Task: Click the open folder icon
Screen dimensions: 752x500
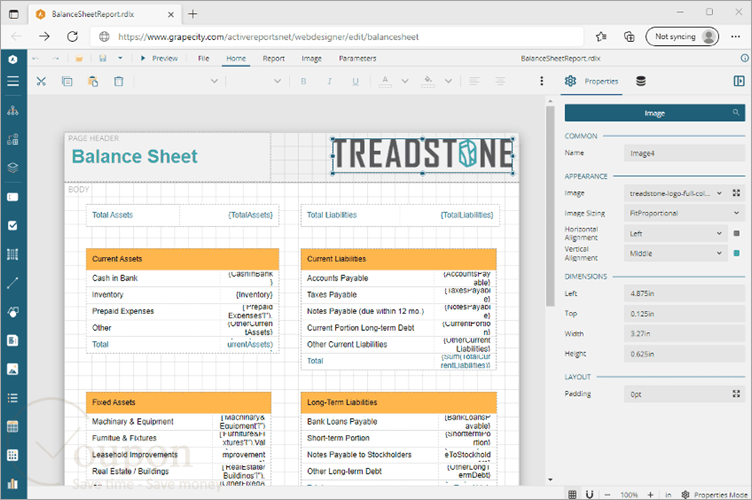Action: tap(79, 58)
